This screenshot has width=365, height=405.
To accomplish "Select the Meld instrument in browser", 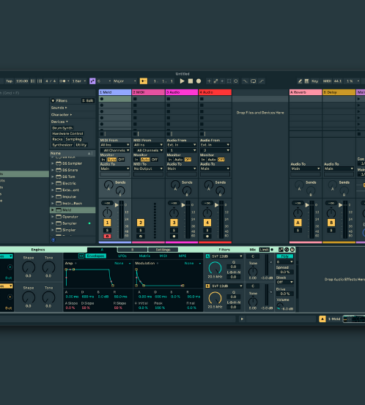I will click(73, 210).
